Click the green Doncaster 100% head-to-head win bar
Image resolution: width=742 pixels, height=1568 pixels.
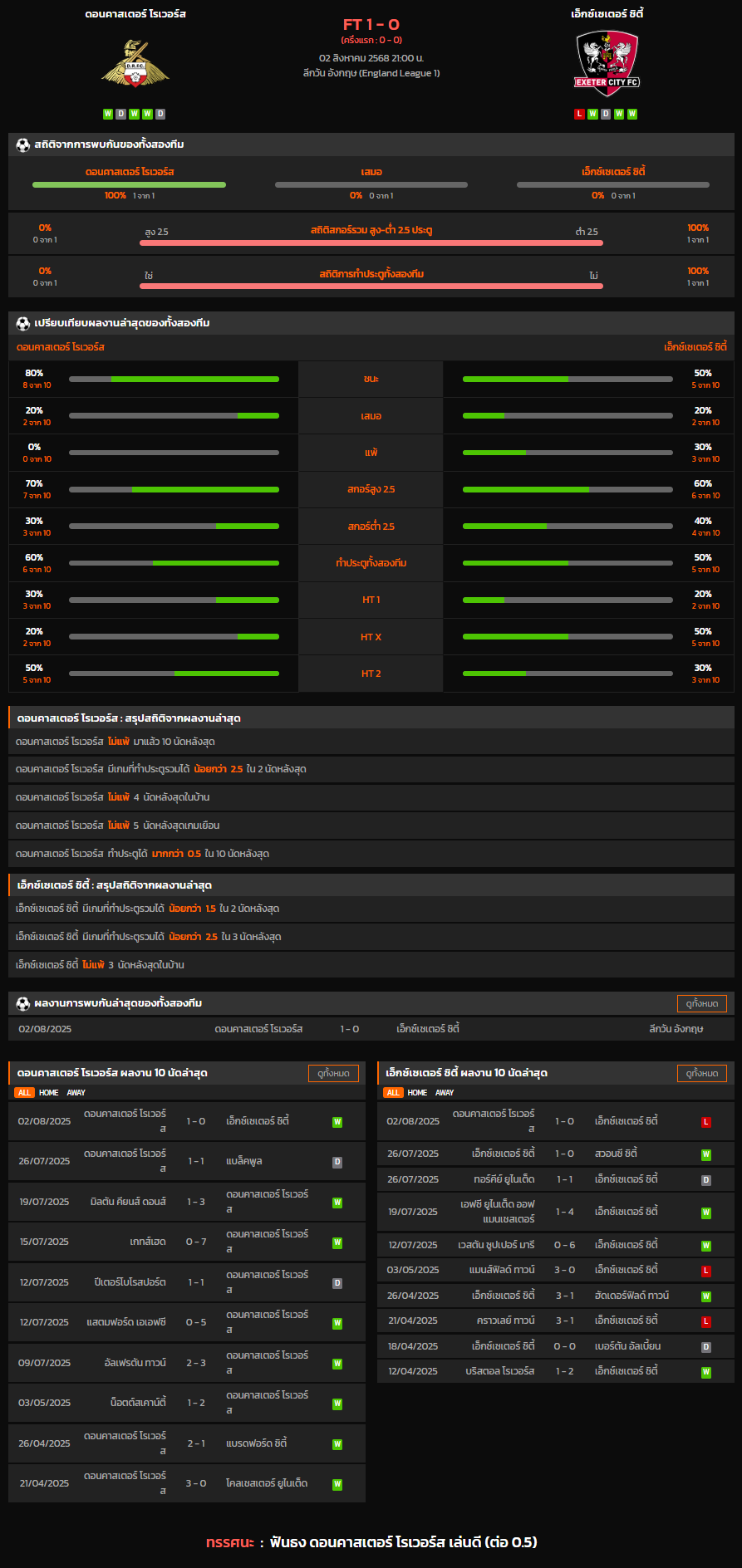coord(129,184)
